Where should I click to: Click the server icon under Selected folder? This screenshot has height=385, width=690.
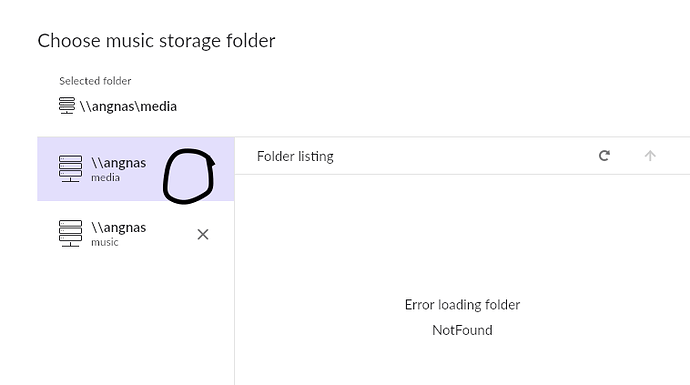[x=67, y=106]
